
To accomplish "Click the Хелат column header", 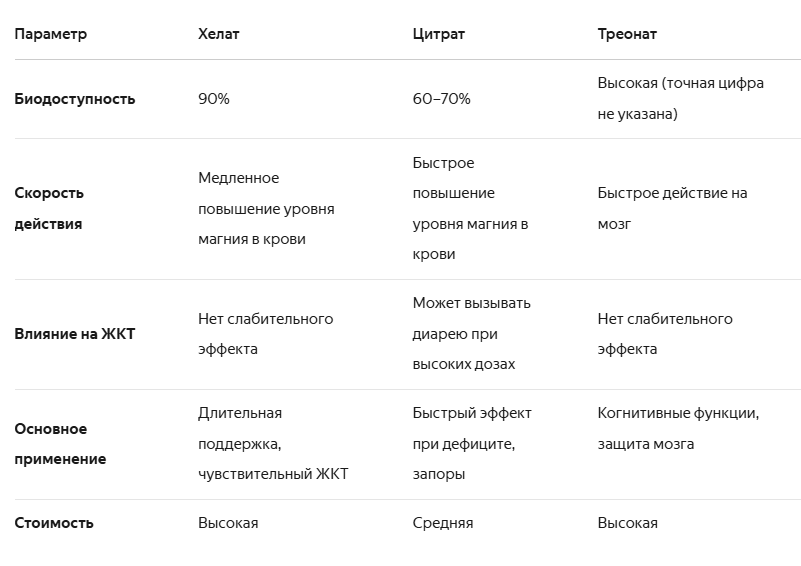I will 219,34.
